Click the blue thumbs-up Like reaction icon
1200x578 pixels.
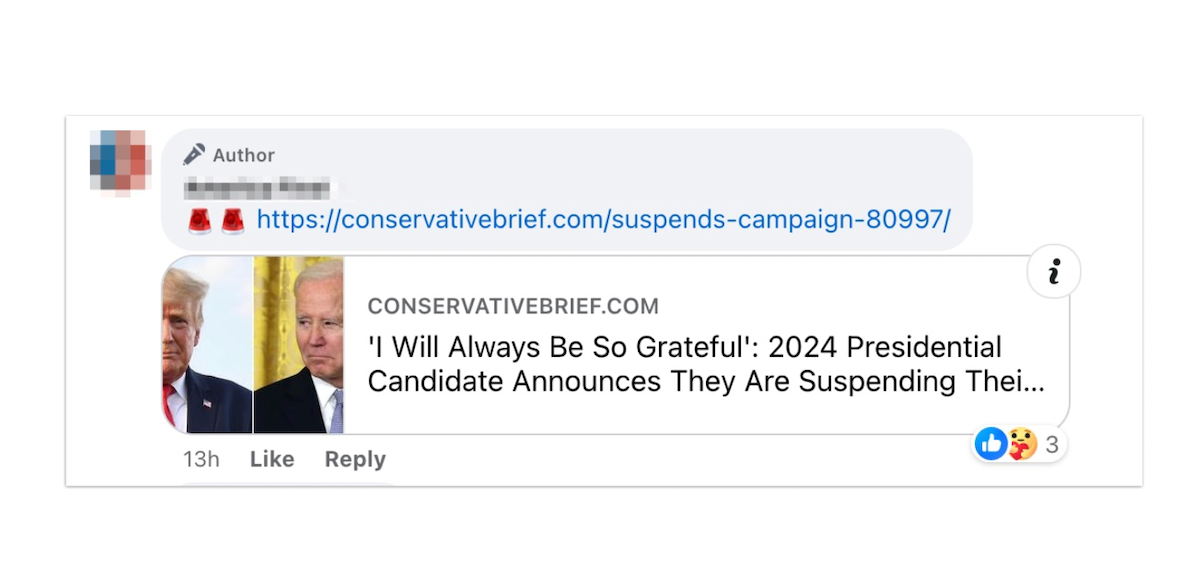pos(990,444)
